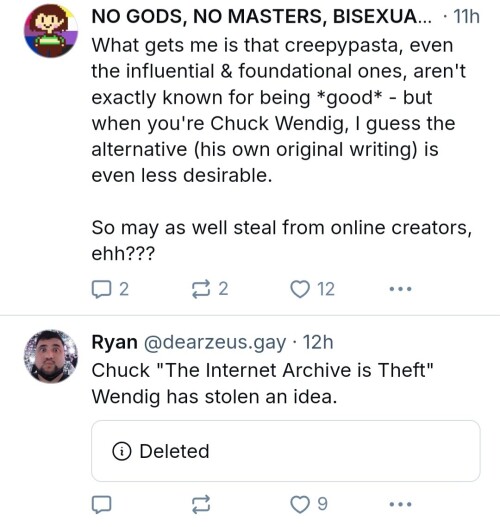Open the pixel-art character profile avatar
This screenshot has width=500, height=527.
[x=51, y=31]
